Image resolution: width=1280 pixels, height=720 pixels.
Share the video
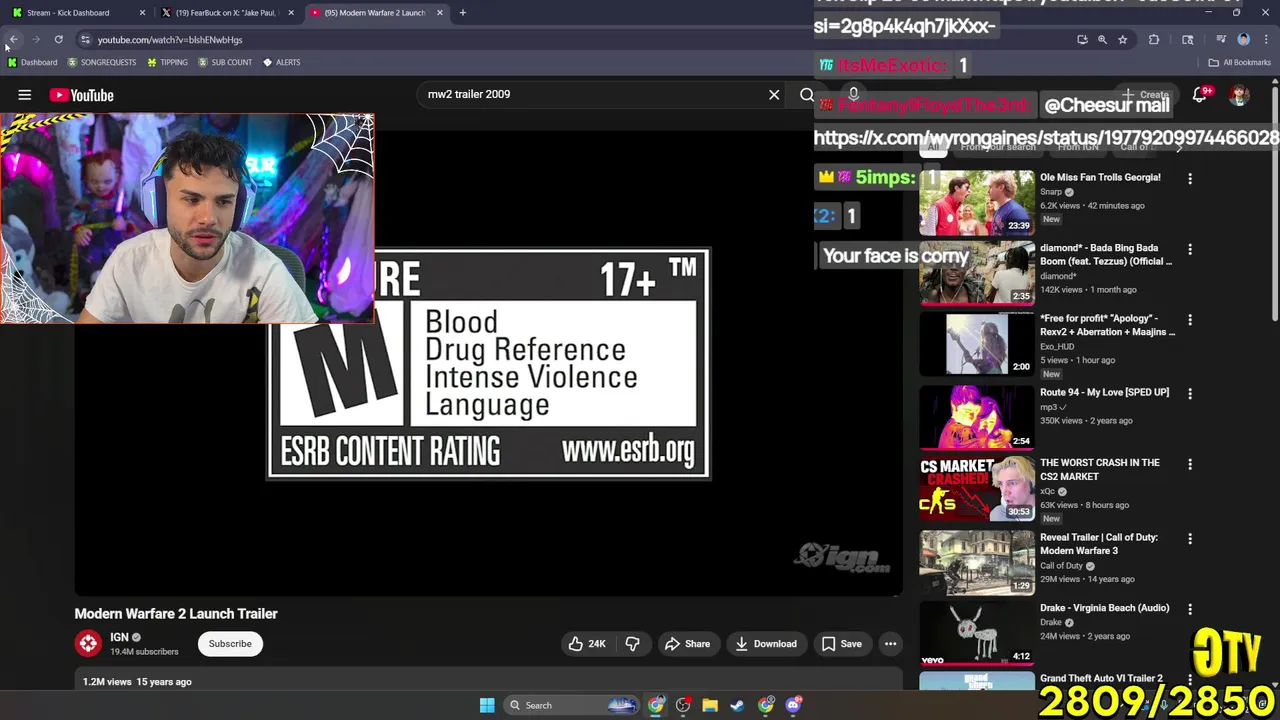pyautogui.click(x=687, y=644)
